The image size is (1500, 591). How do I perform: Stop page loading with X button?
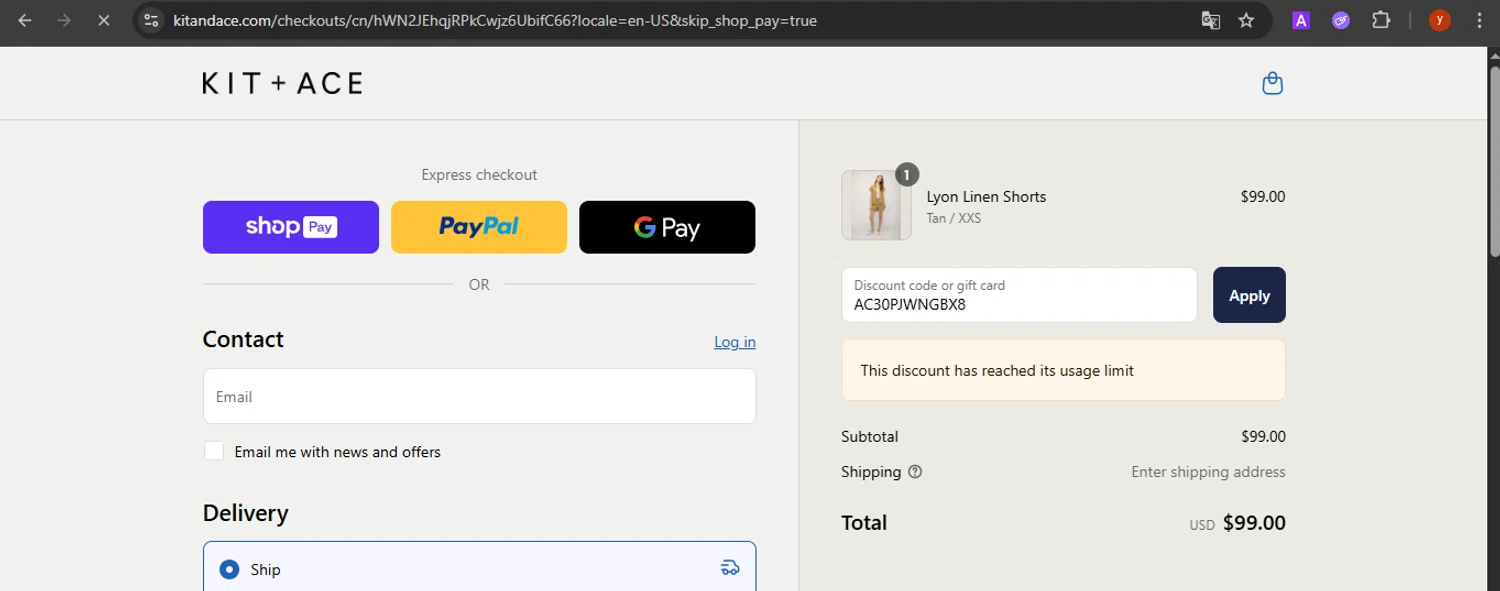[103, 20]
